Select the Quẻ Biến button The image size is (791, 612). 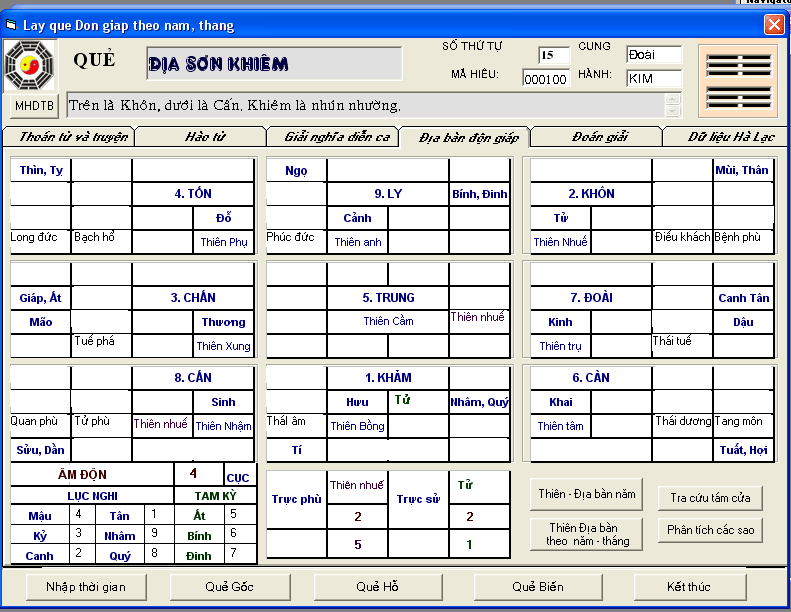[537, 586]
